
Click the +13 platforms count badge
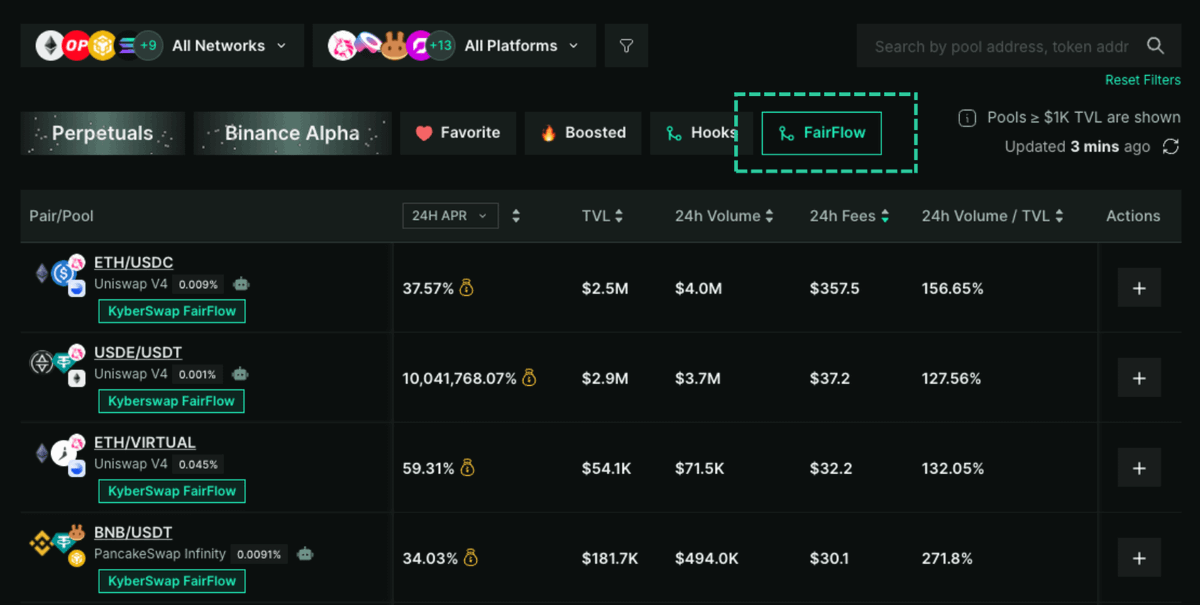pyautogui.click(x=441, y=46)
